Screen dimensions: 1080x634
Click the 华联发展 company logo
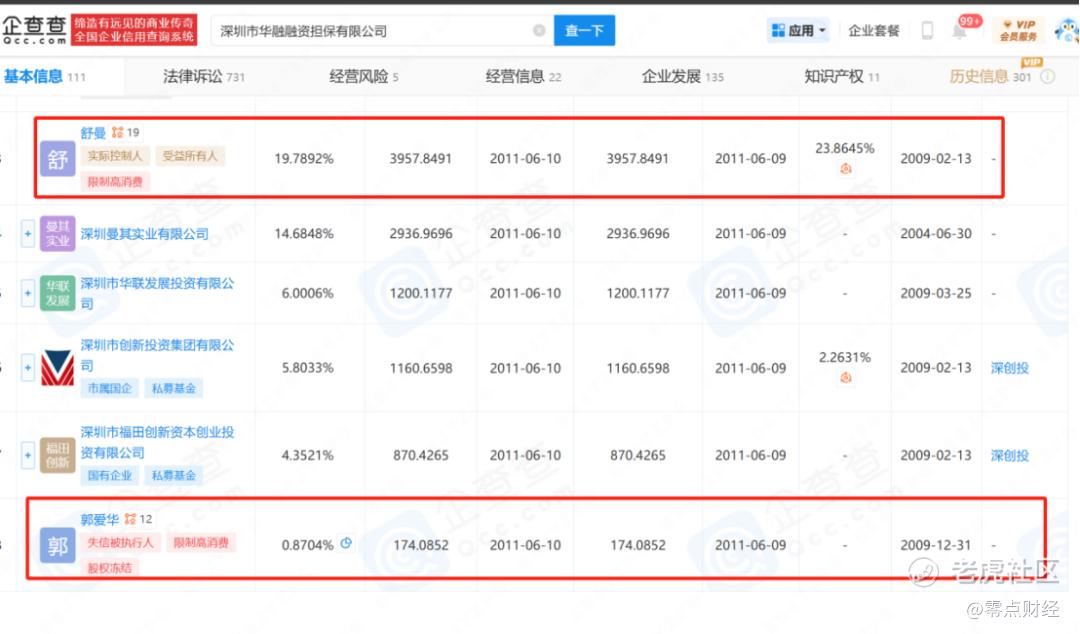point(57,293)
